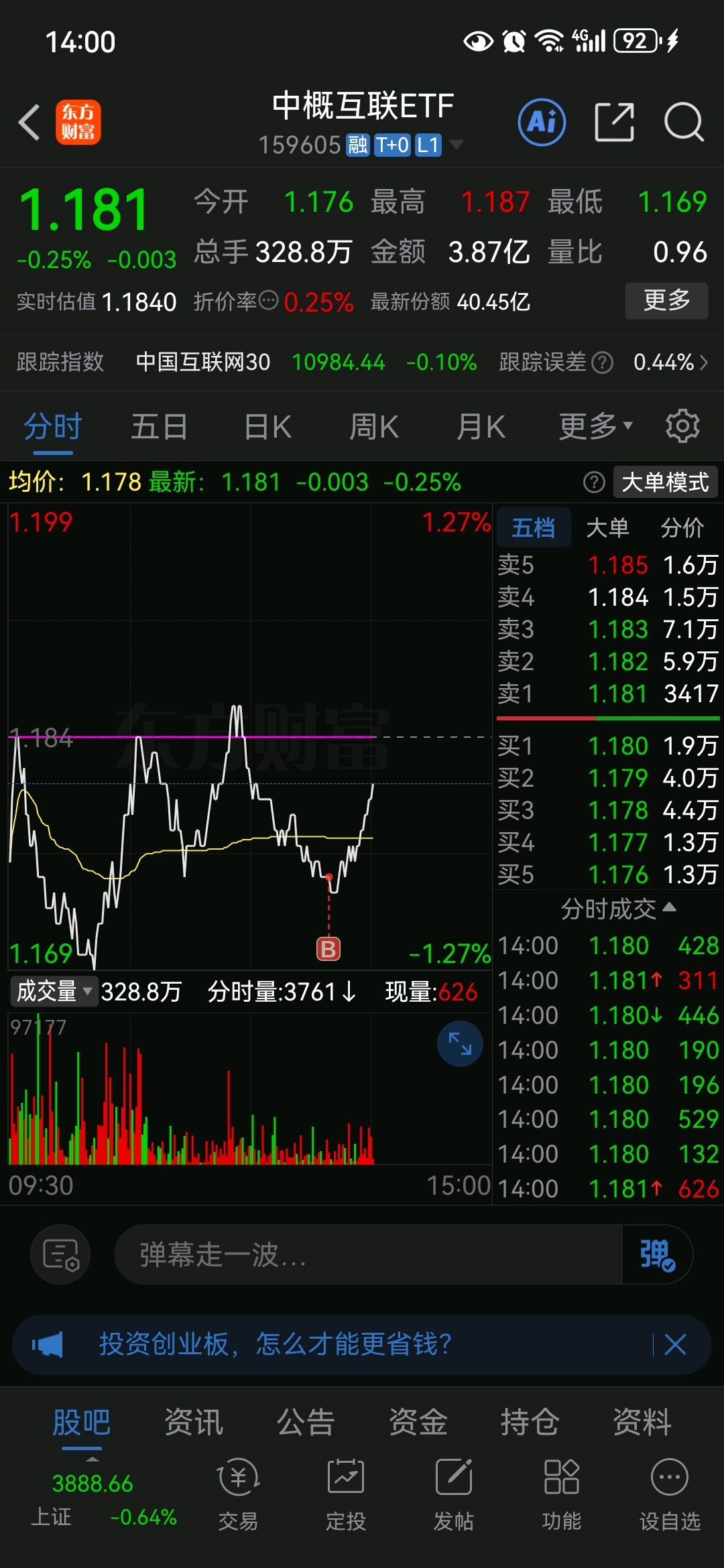Tap the B buy marker on chart
The width and height of the screenshot is (724, 1568).
(328, 949)
